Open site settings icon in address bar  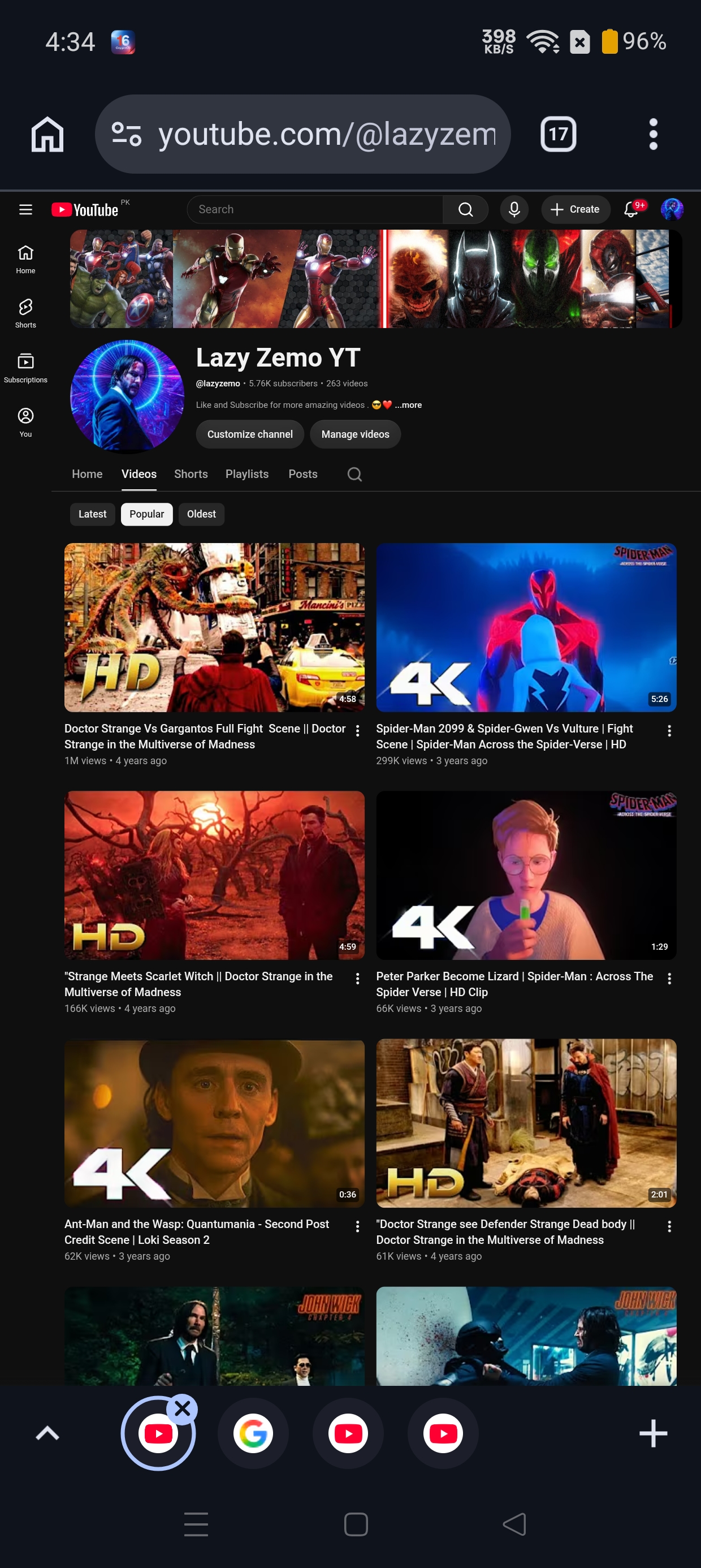[x=127, y=134]
